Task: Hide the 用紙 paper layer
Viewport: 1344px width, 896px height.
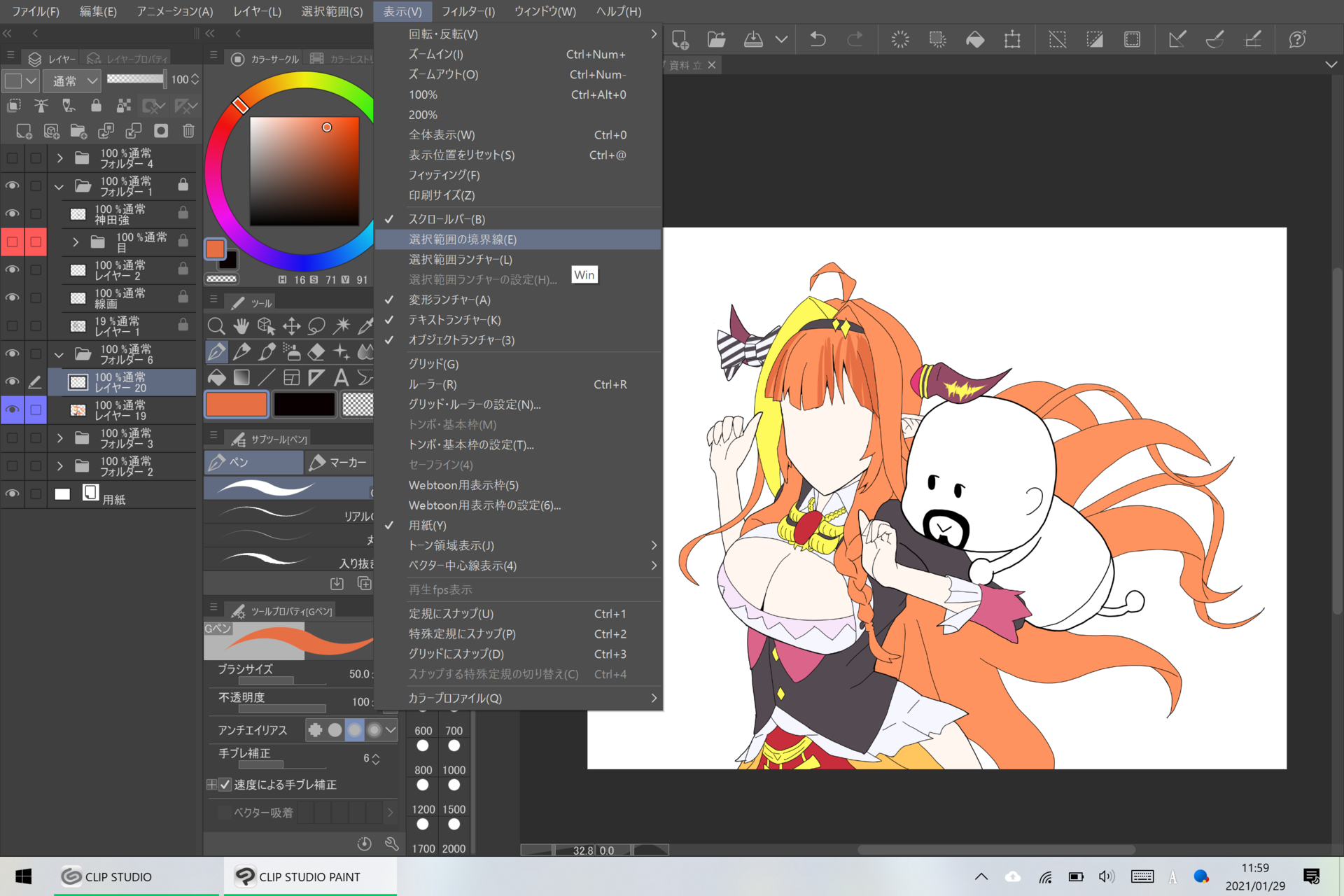Action: [13, 494]
